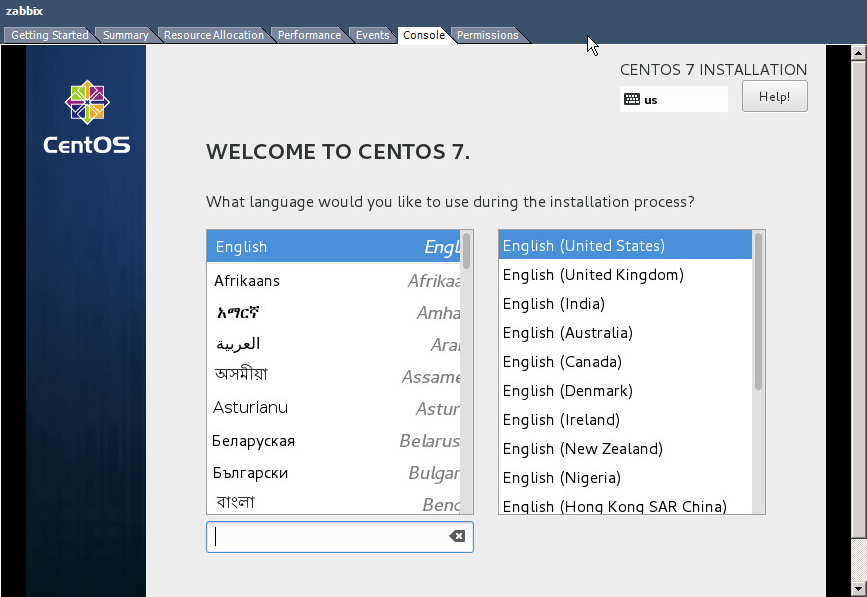
Task: Choose Беларуская in the language list
Action: click(253, 440)
